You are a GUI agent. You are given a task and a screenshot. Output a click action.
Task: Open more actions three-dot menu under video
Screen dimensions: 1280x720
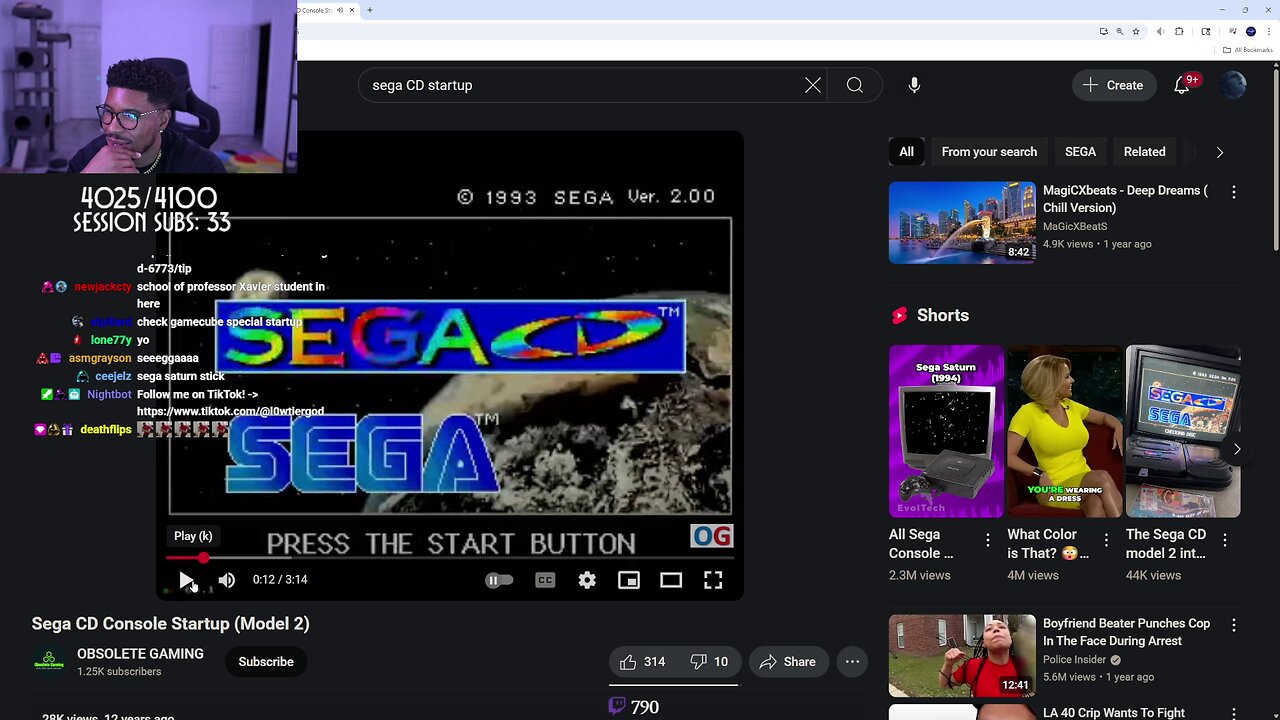(852, 662)
